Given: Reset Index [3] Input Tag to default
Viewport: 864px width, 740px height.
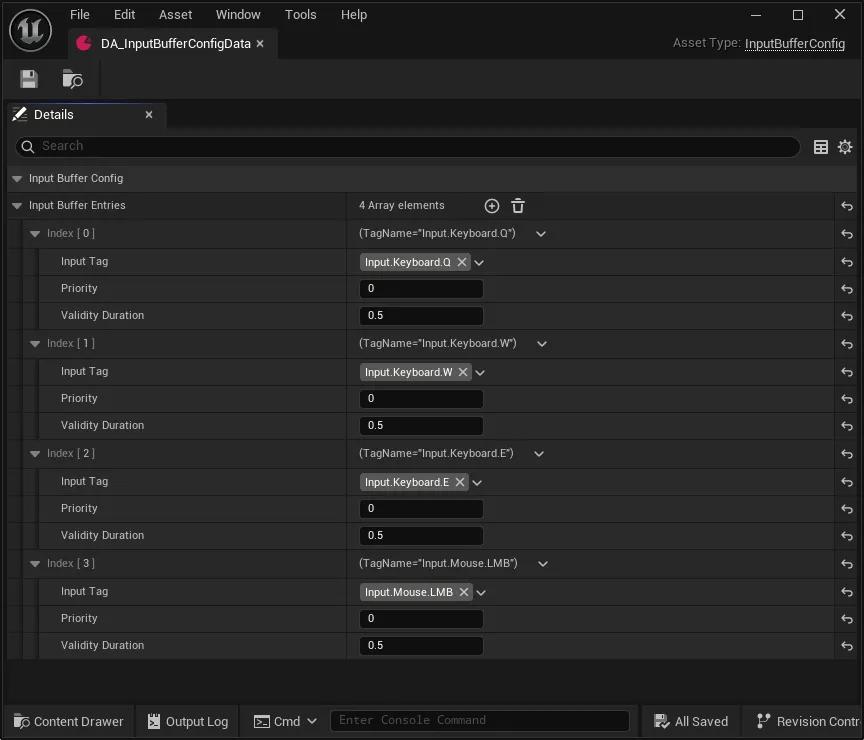Looking at the screenshot, I should click(847, 592).
